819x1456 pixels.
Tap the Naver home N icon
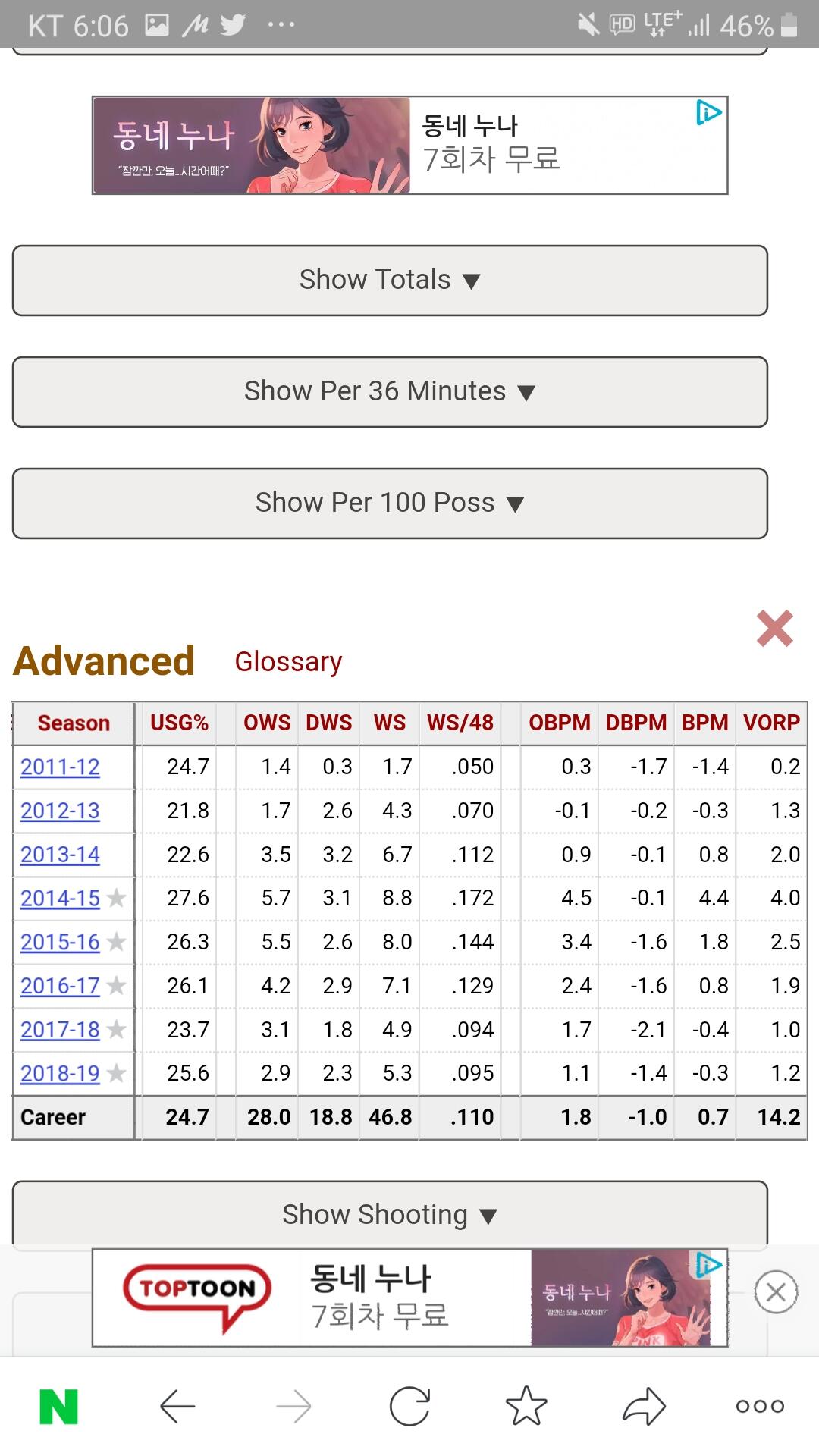tap(58, 1407)
